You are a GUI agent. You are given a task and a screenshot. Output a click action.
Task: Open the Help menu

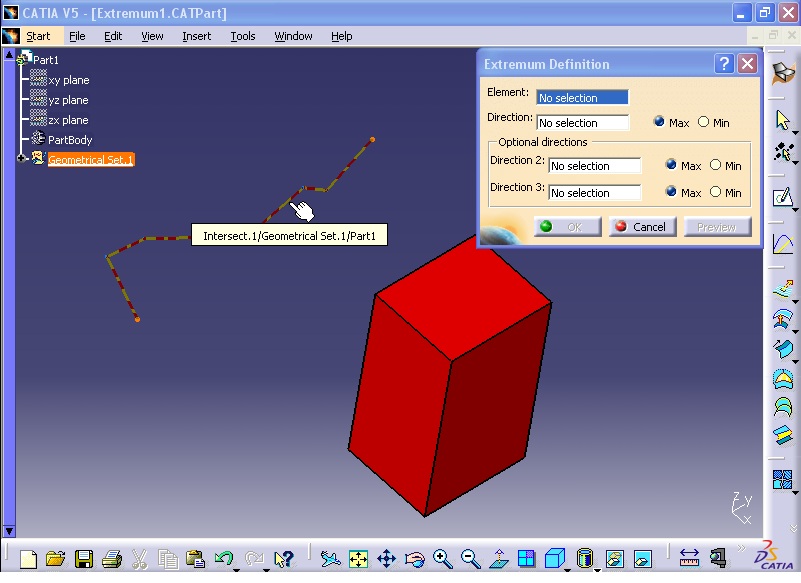[342, 36]
